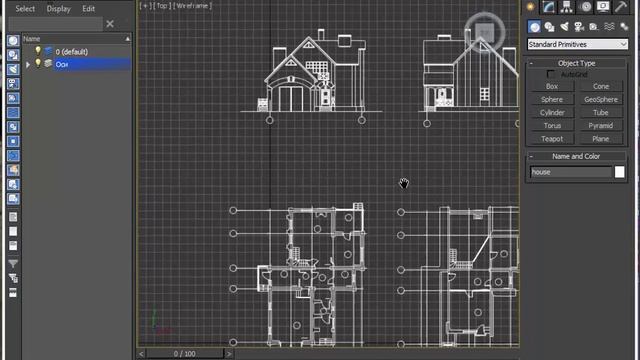Click the ViewCube in the viewport corner

point(484,32)
